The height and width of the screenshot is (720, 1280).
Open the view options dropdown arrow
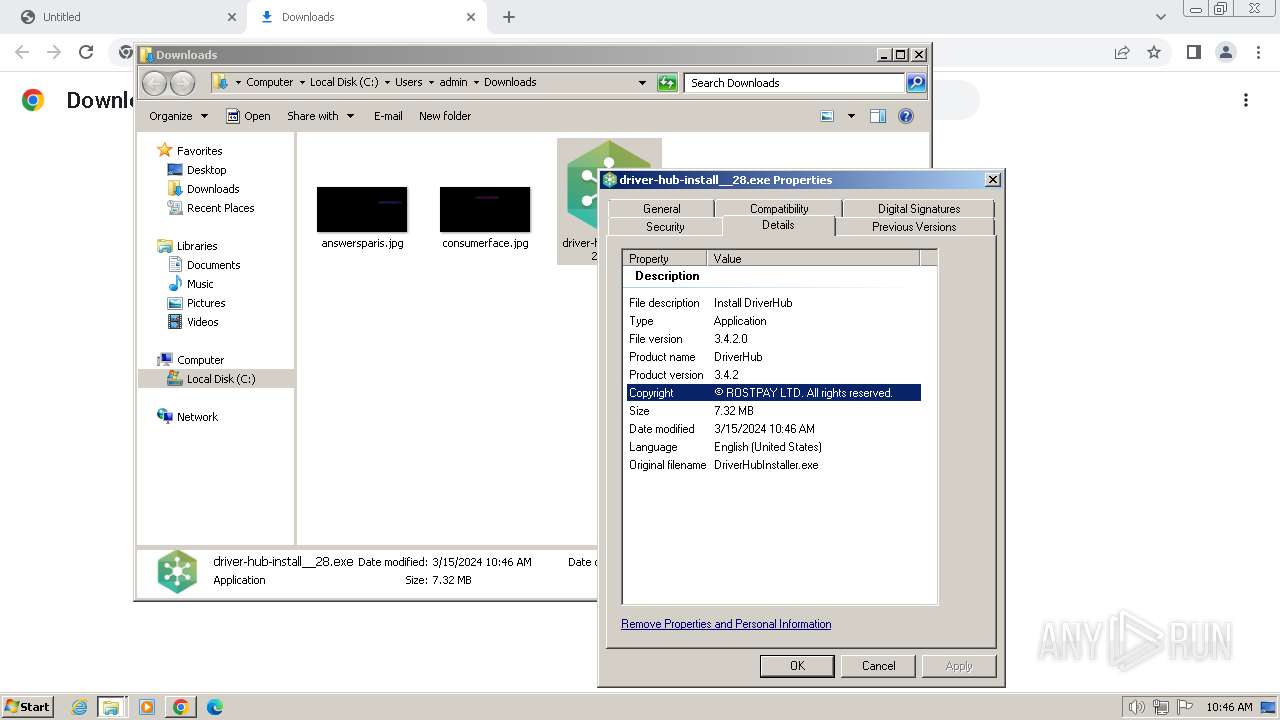(x=851, y=116)
